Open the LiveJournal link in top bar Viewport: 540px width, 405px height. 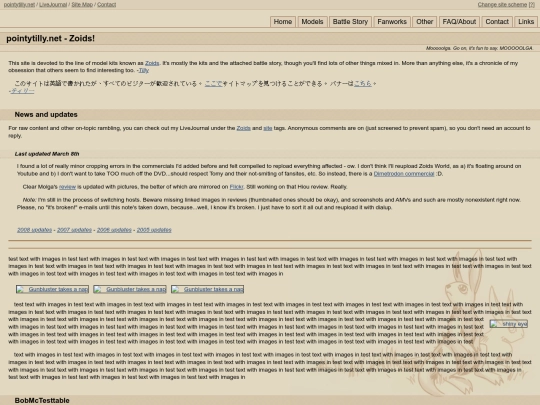pos(53,4)
